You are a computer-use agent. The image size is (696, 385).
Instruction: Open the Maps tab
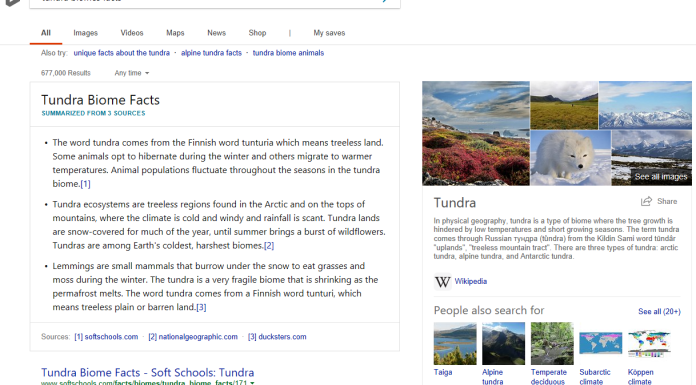[175, 33]
